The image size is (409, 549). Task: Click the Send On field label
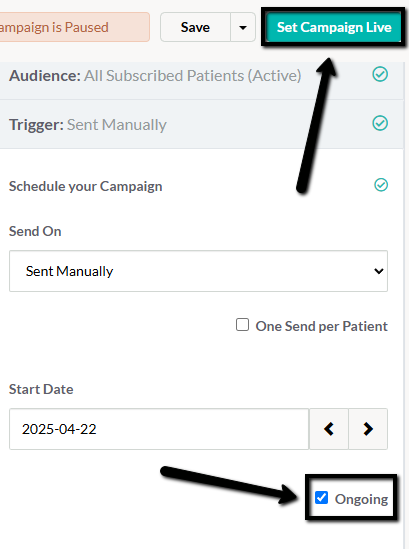[x=35, y=231]
